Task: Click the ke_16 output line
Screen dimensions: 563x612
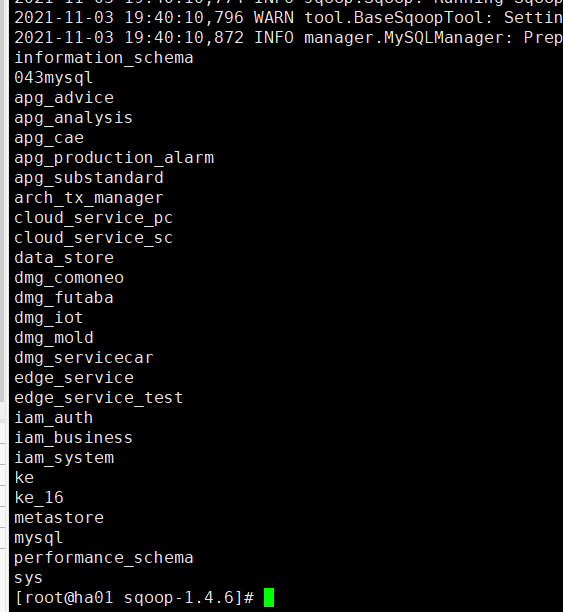Action: pyautogui.click(x=39, y=498)
